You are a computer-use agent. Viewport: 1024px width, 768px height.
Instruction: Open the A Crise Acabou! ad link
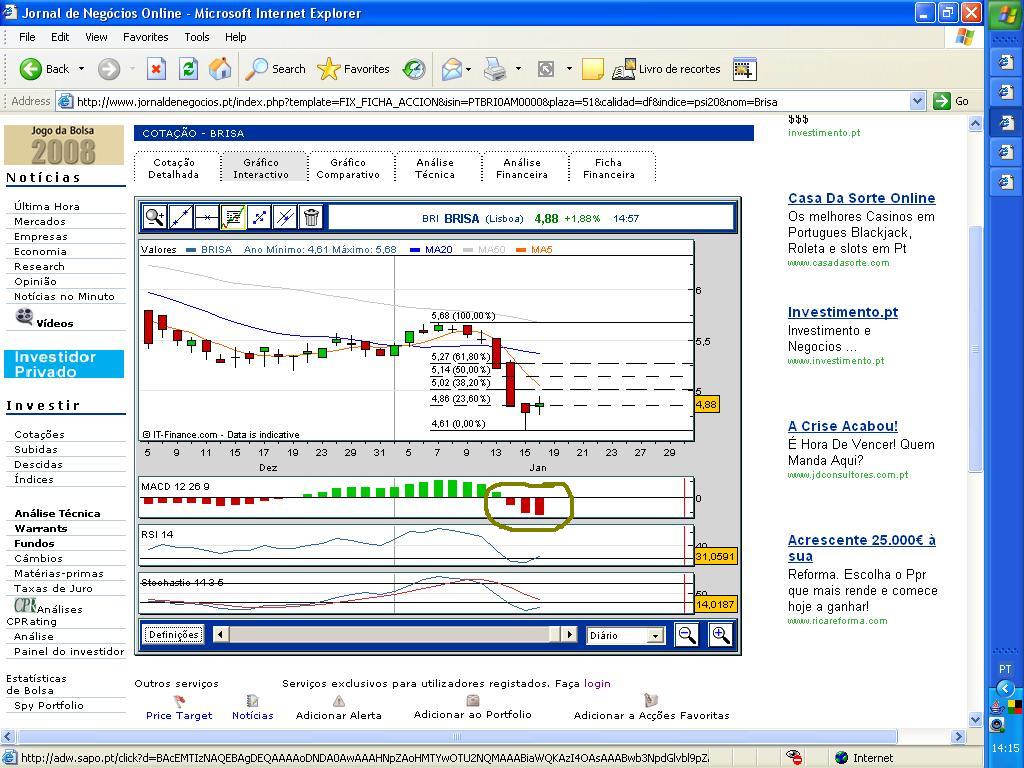tap(842, 426)
